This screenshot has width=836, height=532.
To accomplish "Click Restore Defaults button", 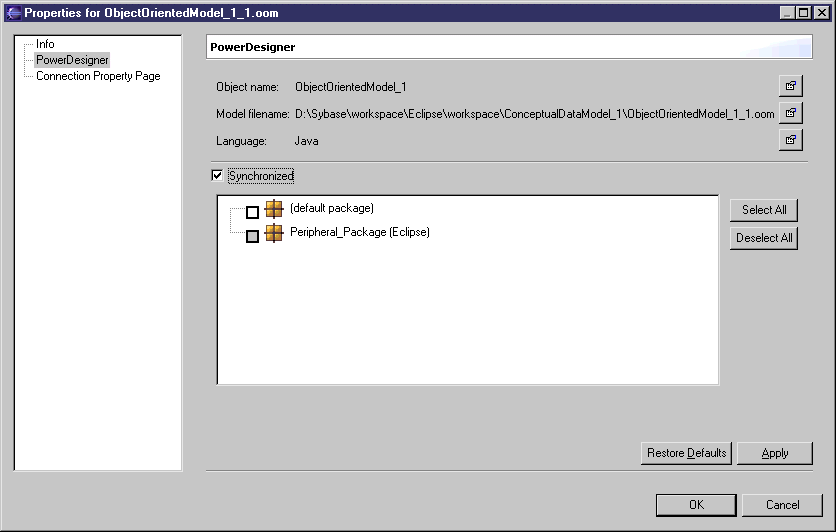I will [686, 453].
